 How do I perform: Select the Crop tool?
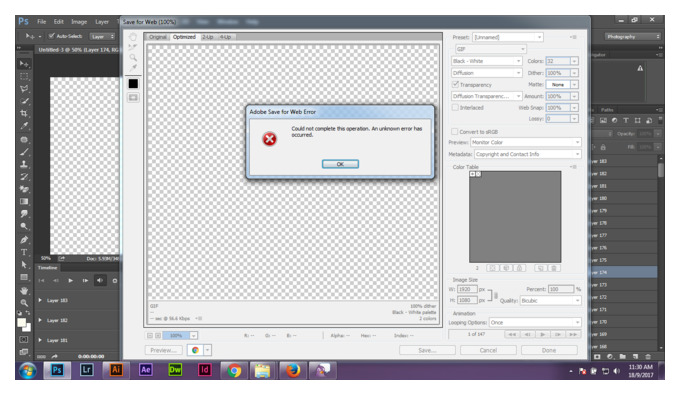tap(24, 113)
